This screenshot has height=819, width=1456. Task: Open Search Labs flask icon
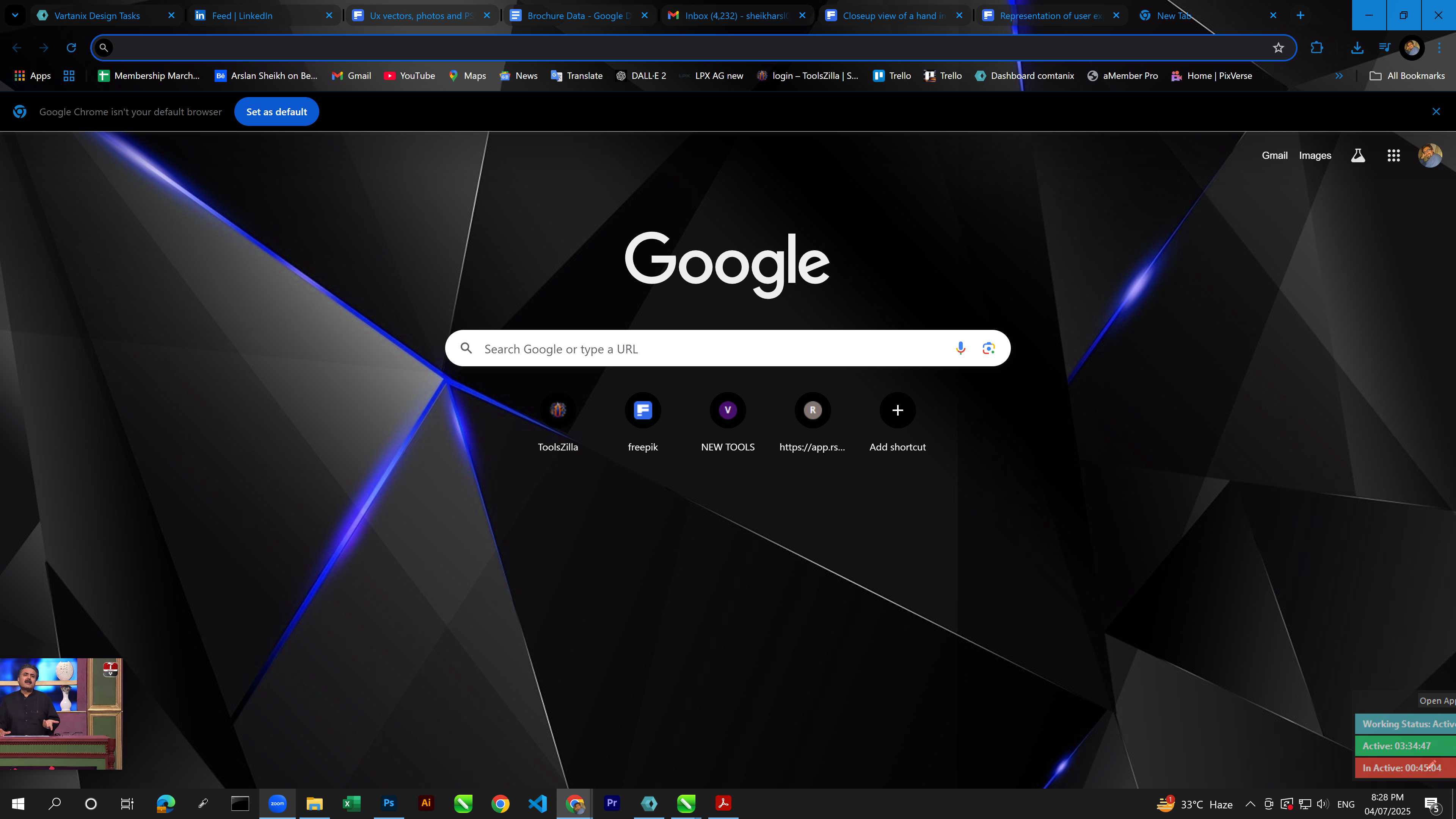click(1358, 155)
